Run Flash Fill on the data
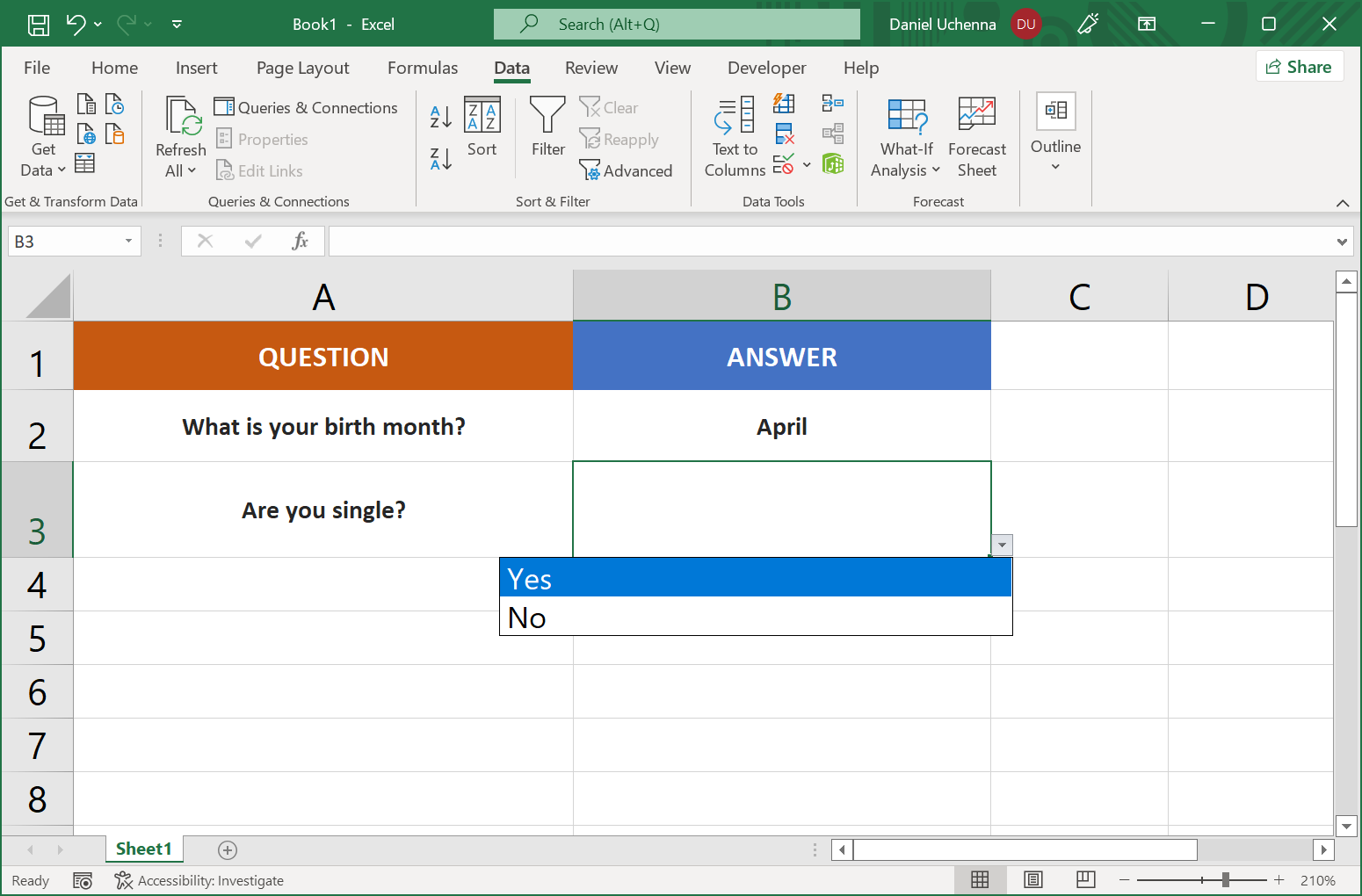 pyautogui.click(x=785, y=103)
